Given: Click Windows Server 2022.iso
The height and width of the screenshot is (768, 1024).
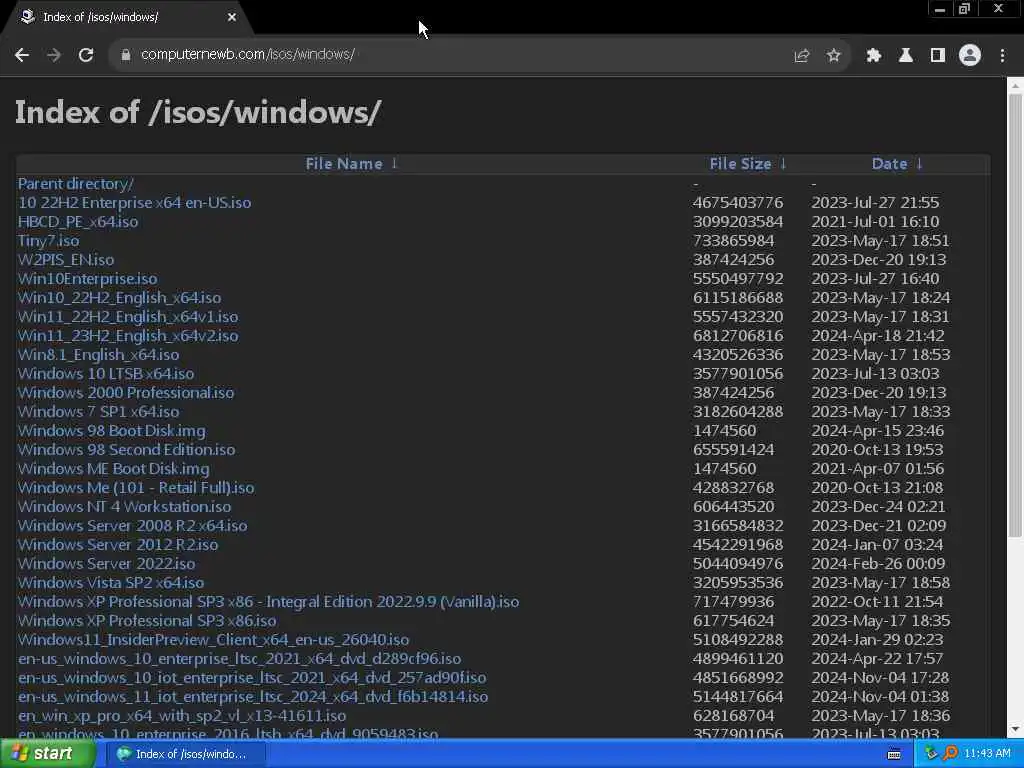Looking at the screenshot, I should [x=106, y=563].
